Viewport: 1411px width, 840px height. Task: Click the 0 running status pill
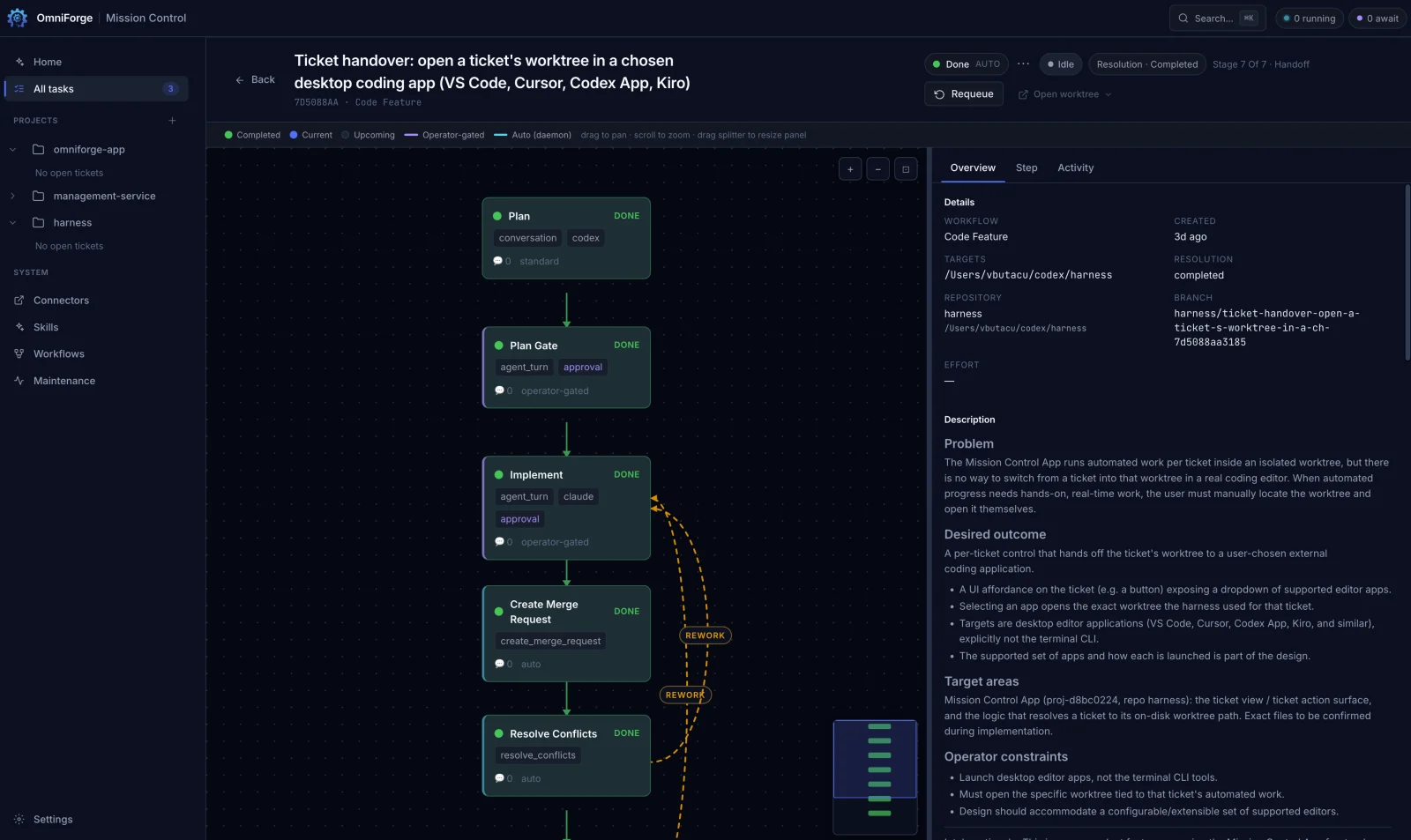pyautogui.click(x=1309, y=18)
